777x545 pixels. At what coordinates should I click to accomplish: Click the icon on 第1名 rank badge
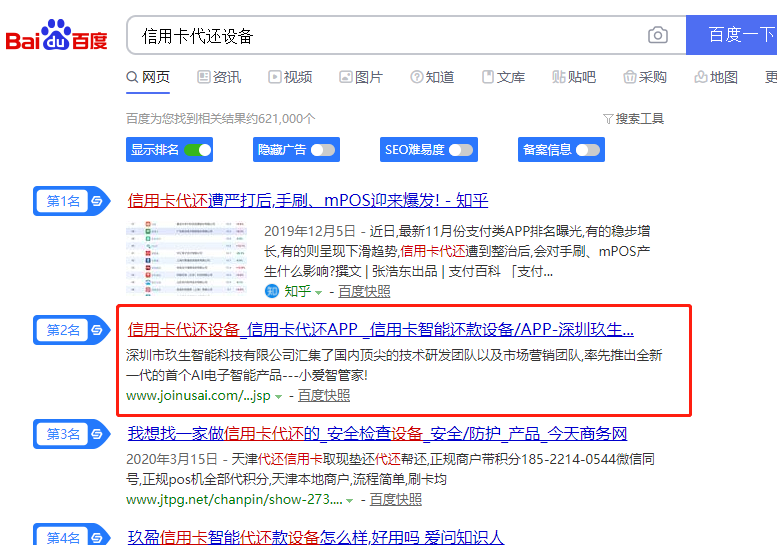point(97,201)
